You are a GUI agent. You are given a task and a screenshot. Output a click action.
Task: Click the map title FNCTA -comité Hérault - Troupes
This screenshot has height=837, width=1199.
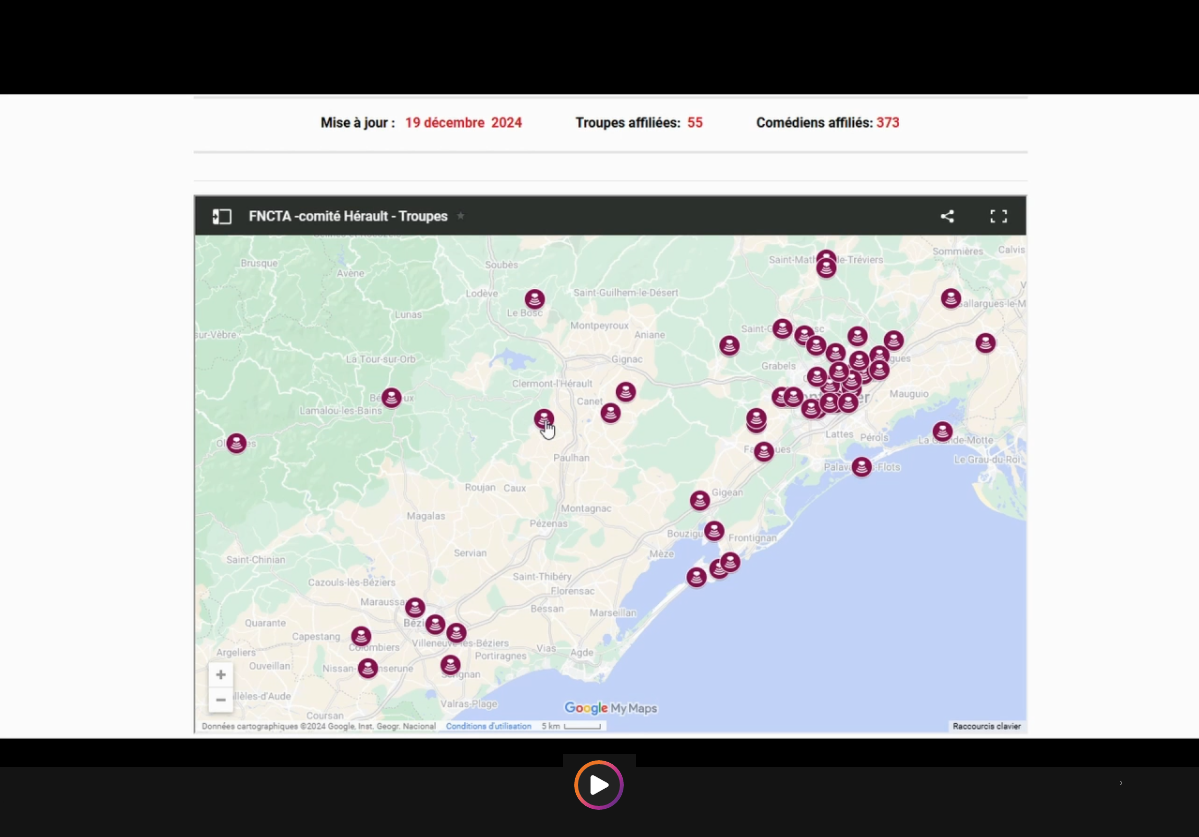[348, 216]
